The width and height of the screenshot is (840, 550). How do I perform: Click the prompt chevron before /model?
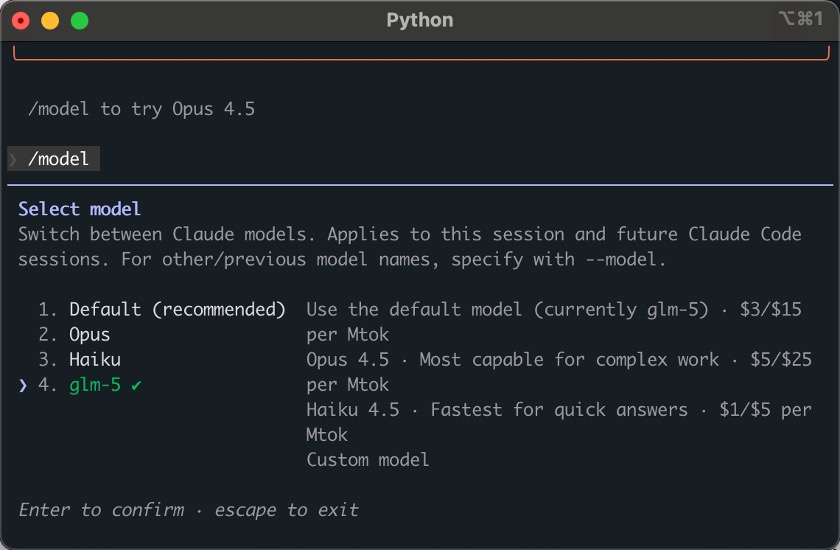(13, 159)
